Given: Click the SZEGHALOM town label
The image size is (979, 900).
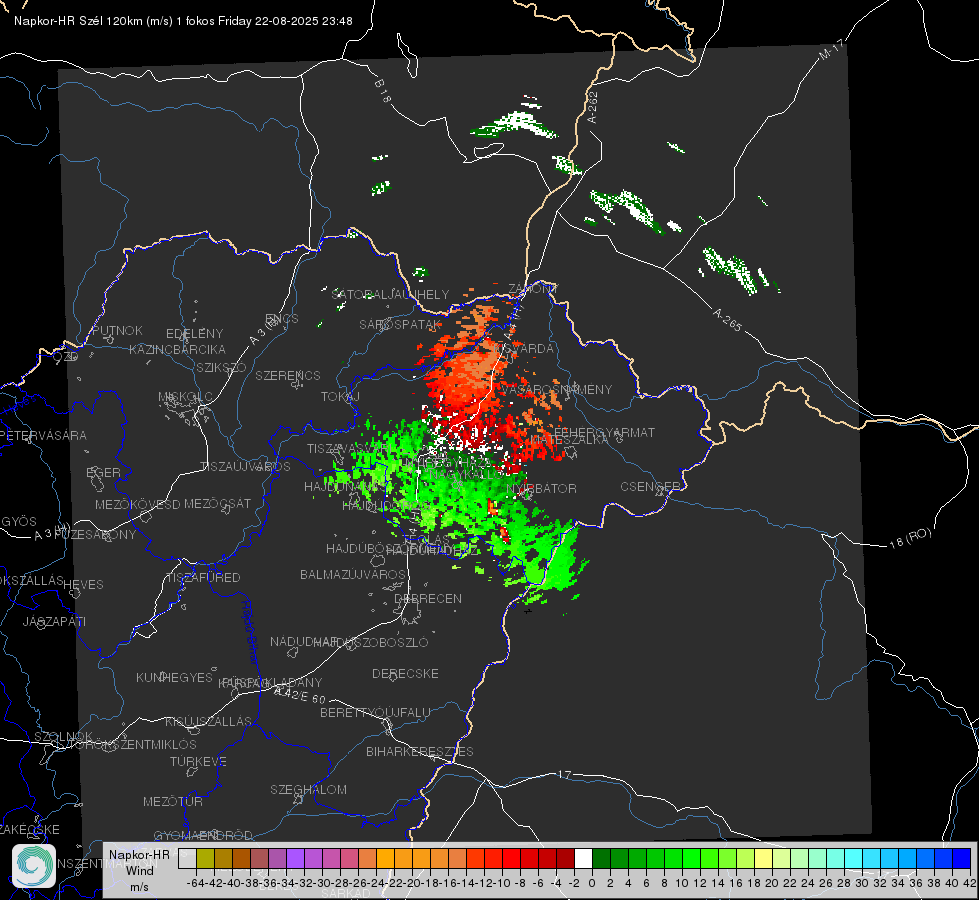Looking at the screenshot, I should [308, 789].
